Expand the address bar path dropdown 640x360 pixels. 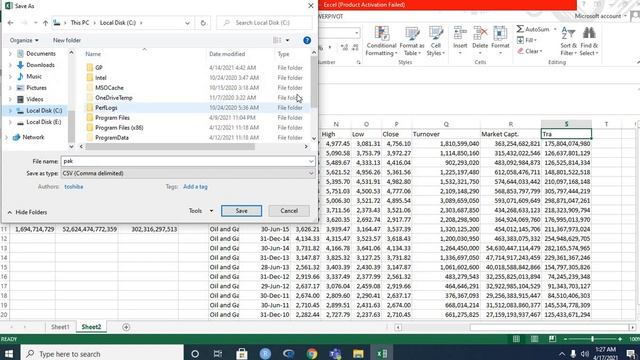coord(187,23)
